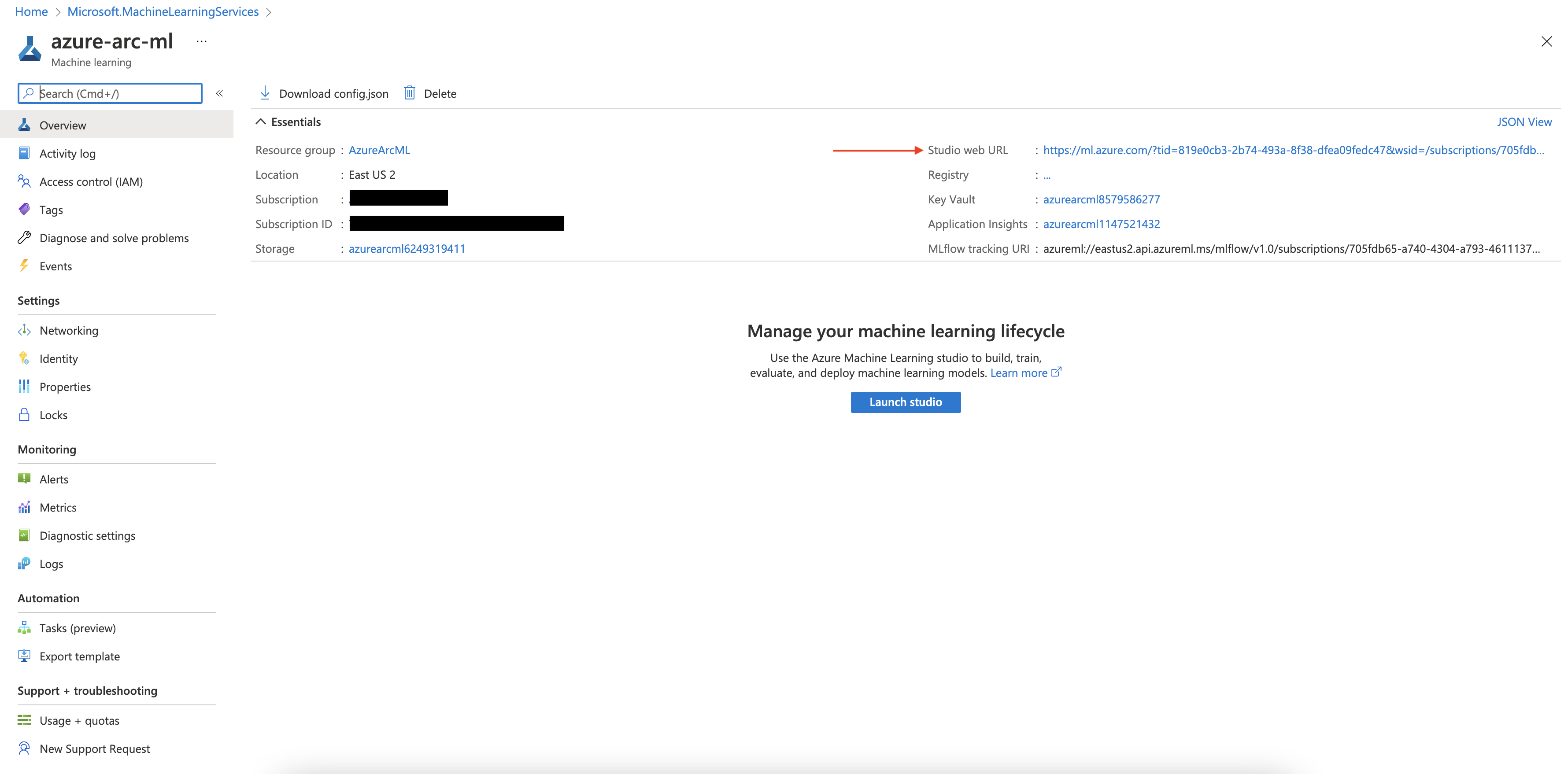Click the Overview flask icon in sidebar
1568x774 pixels.
pos(24,125)
